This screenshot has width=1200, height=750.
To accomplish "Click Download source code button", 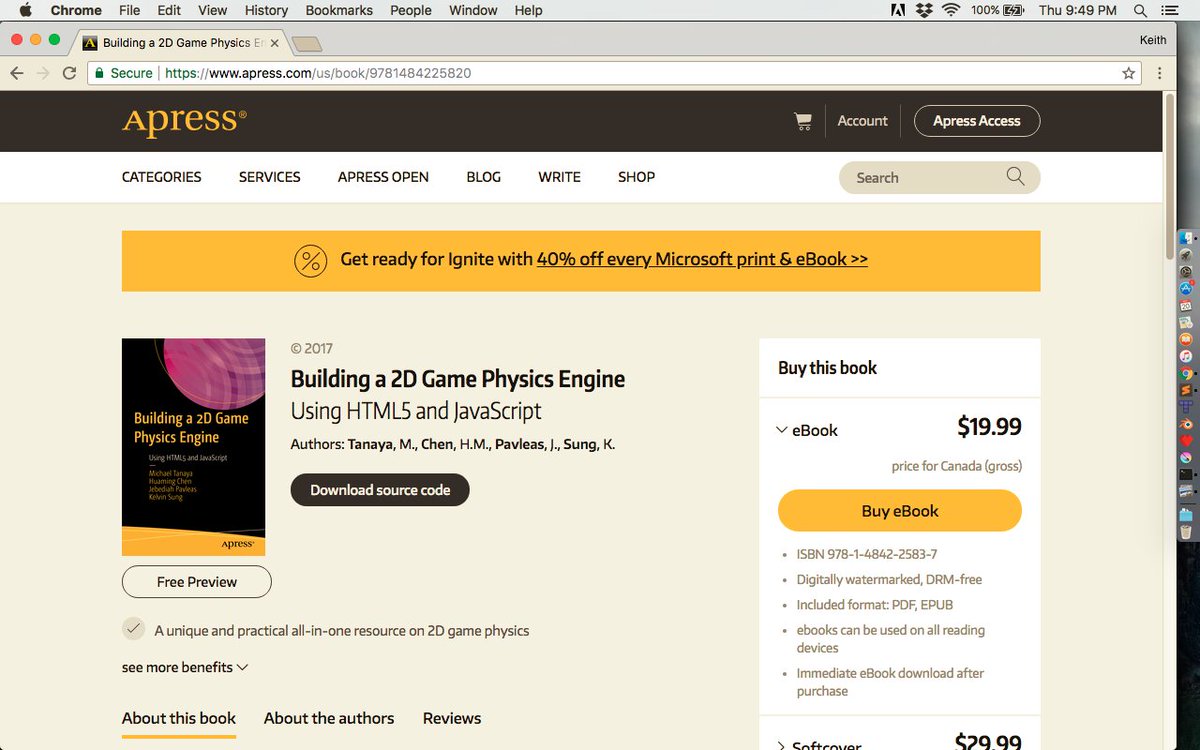I will (x=380, y=490).
